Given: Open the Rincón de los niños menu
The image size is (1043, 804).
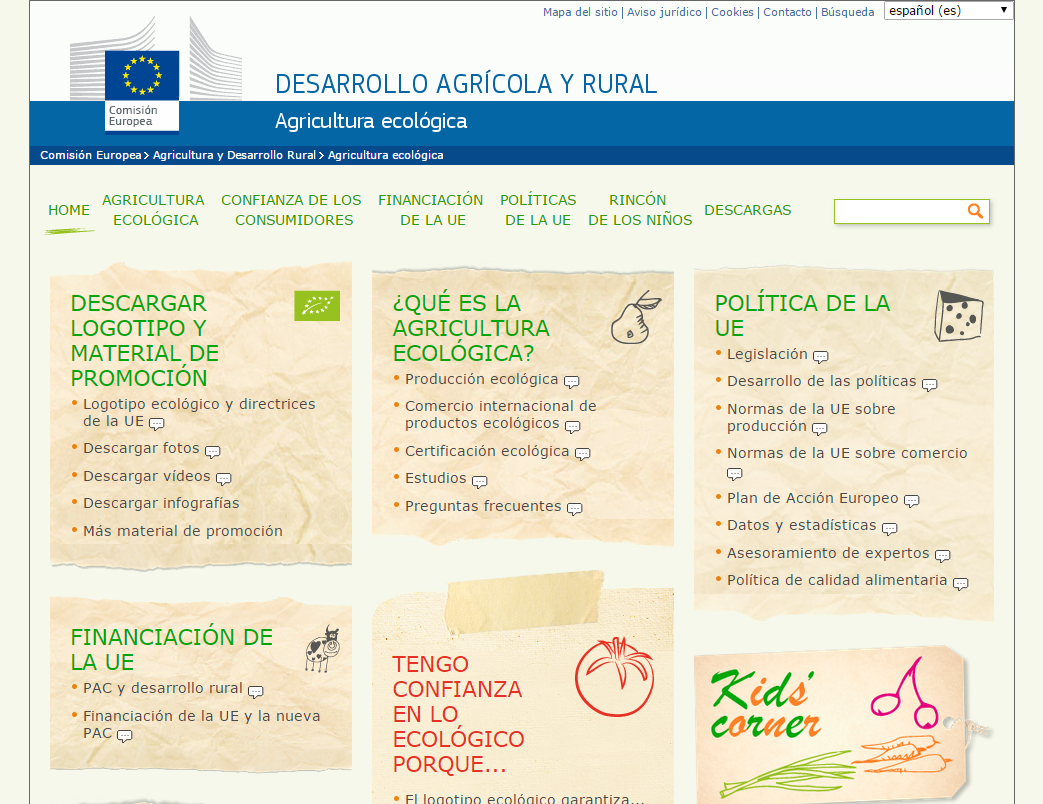Looking at the screenshot, I should coord(639,210).
